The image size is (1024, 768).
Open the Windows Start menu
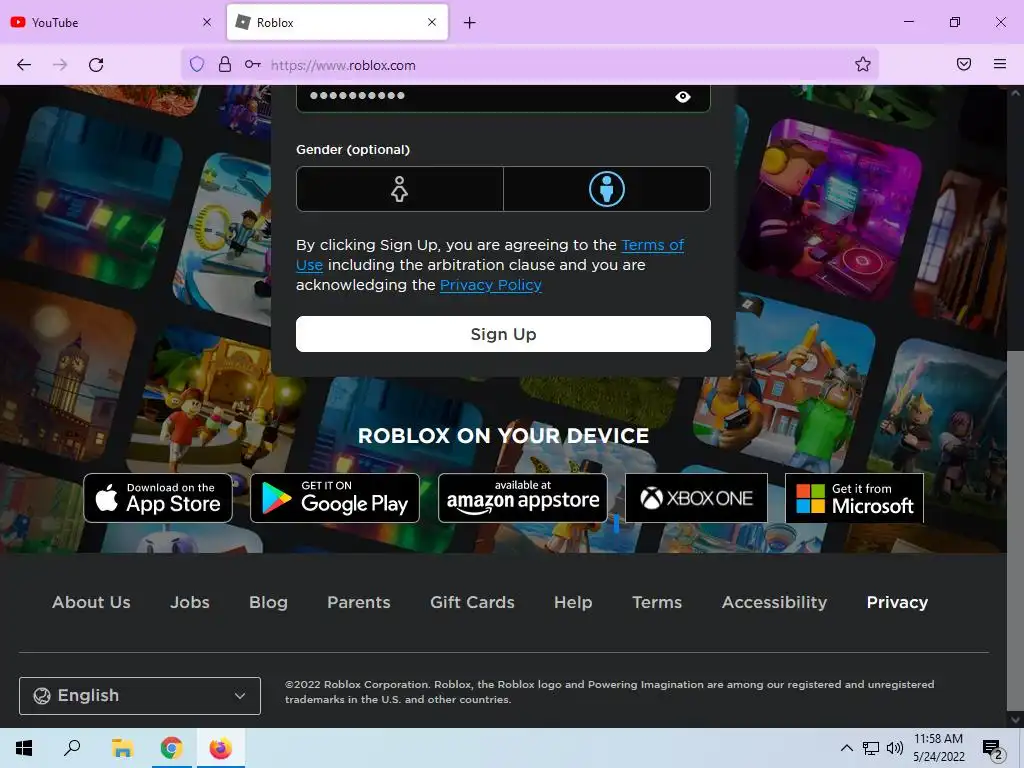24,748
